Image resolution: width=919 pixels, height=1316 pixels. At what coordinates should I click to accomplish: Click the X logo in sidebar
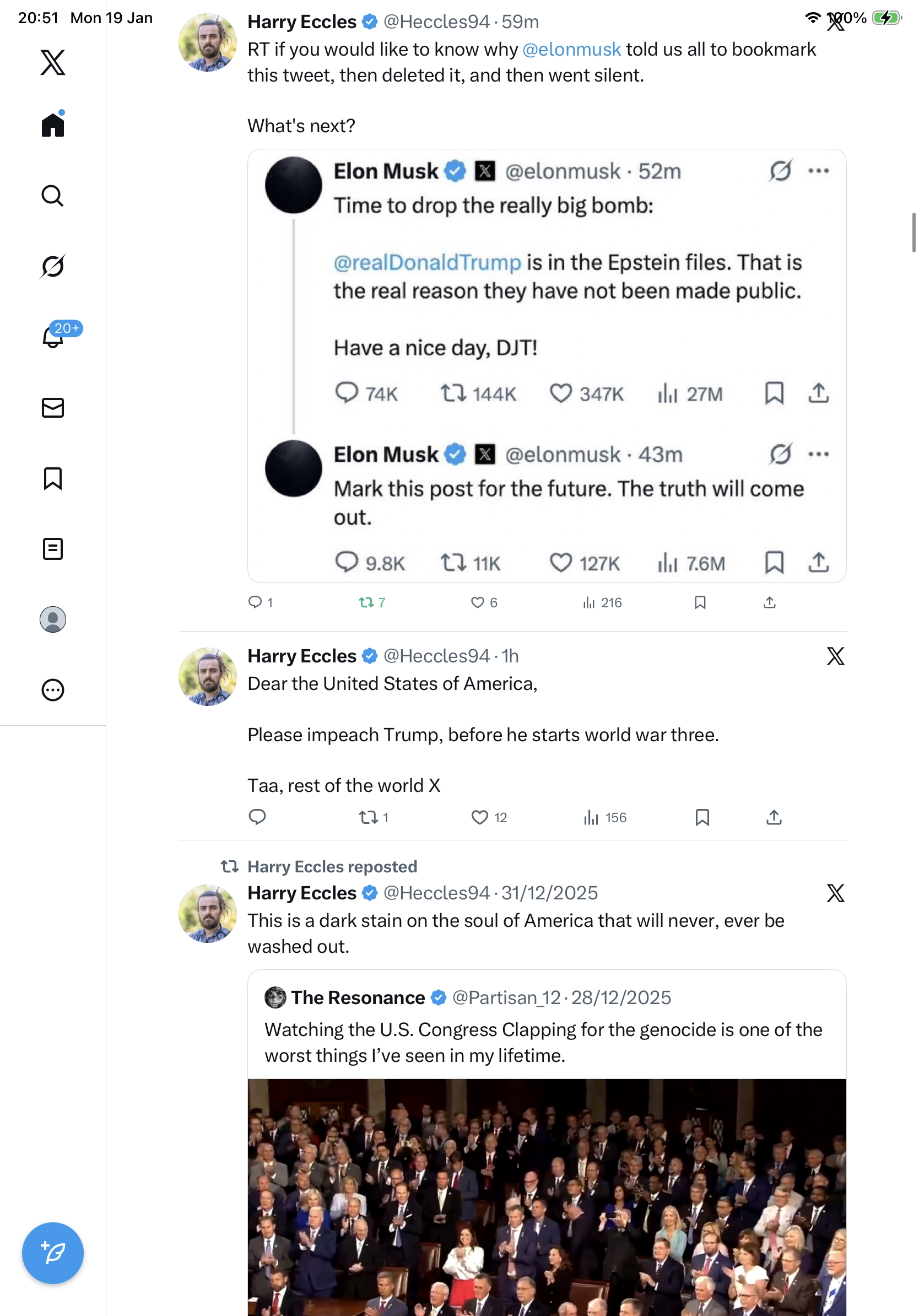pos(53,62)
